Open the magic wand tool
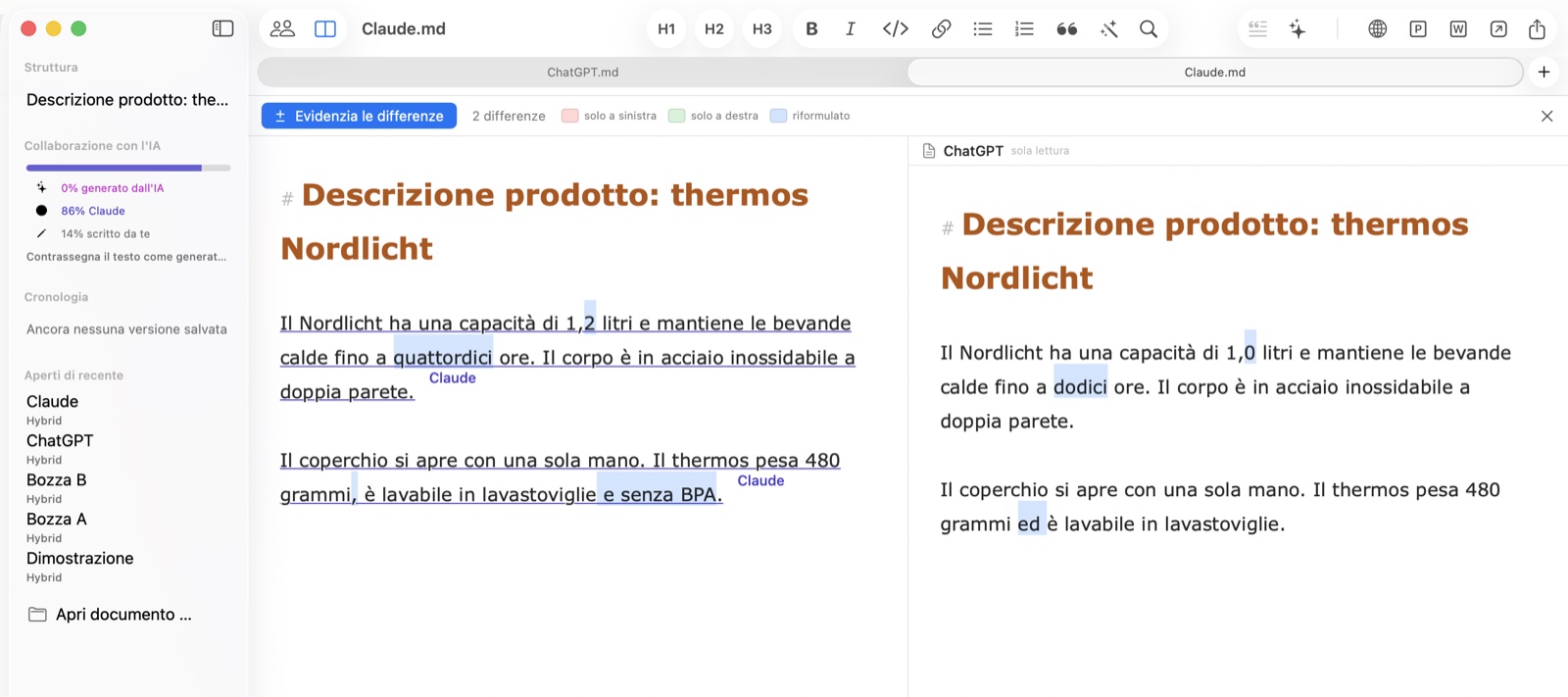Screen dimensions: 1568x697 coord(1109,28)
